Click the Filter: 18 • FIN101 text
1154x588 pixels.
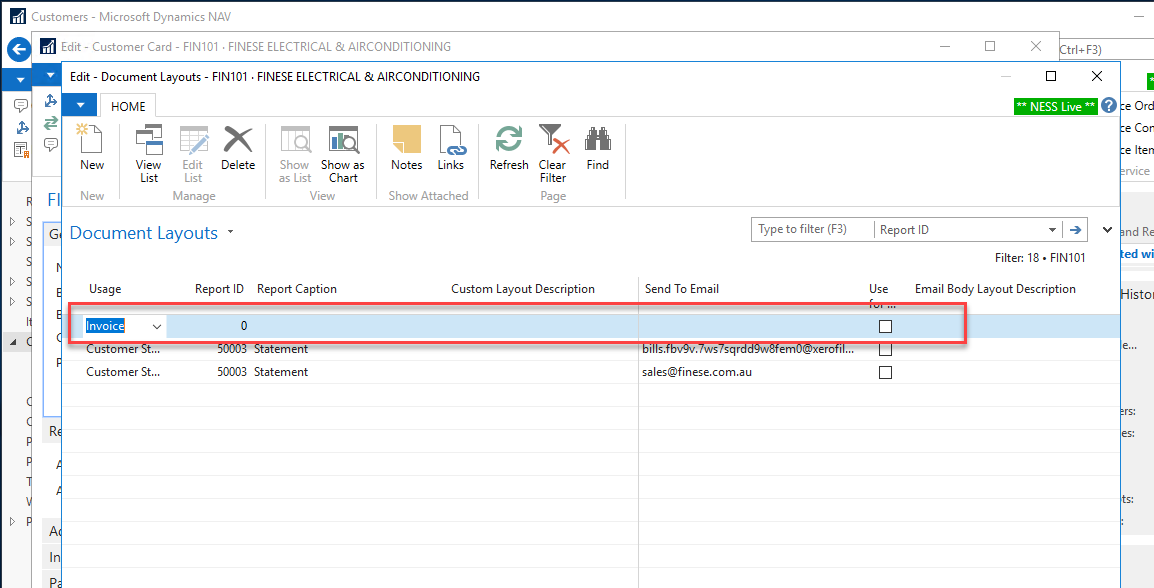[x=1039, y=258]
